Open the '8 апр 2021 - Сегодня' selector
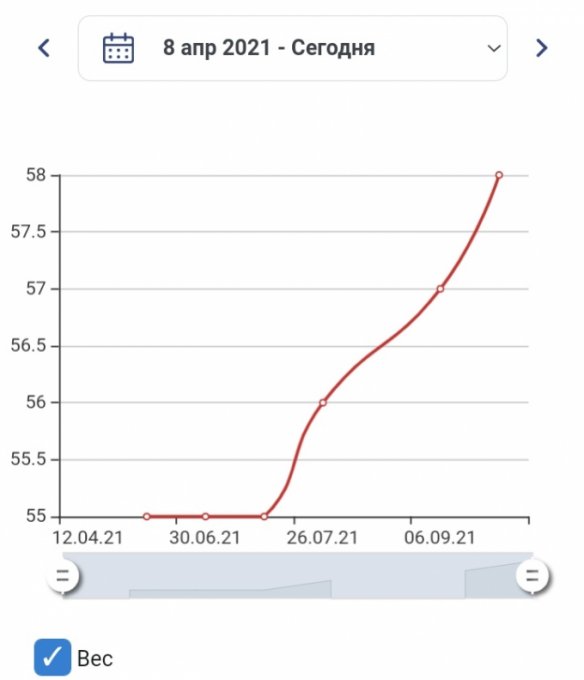Screen dimensions: 584x680 coord(293,48)
